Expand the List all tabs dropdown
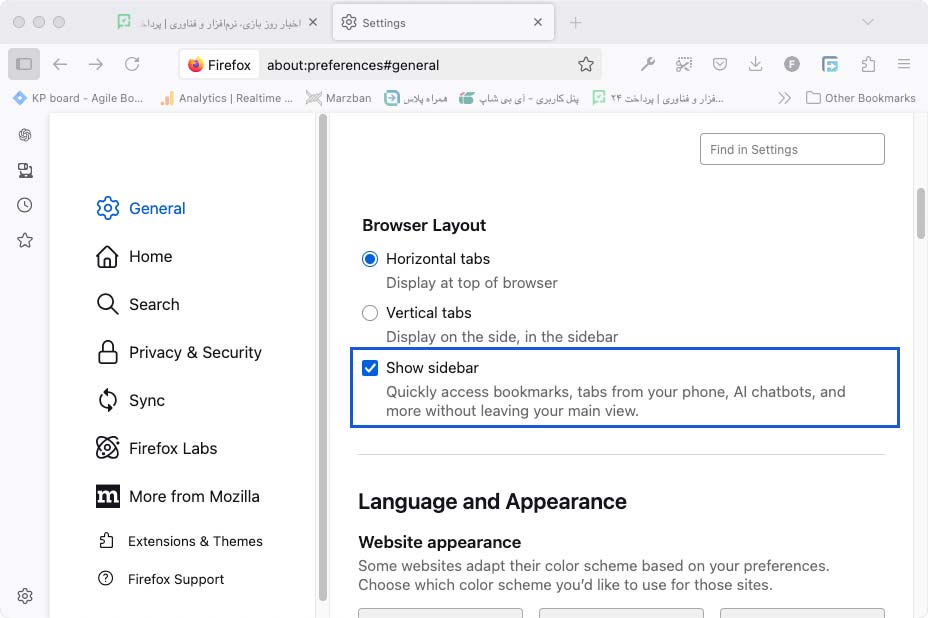 coord(867,22)
